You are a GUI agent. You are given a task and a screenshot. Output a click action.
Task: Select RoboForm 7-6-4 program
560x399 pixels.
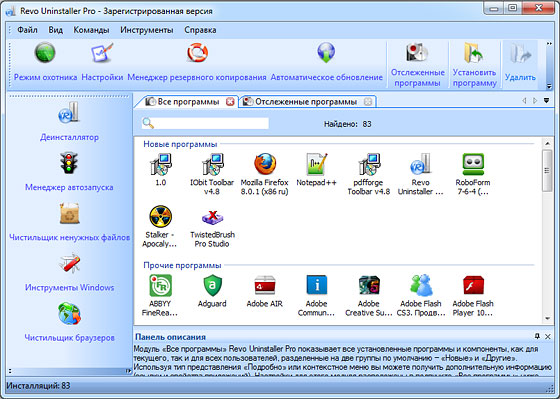473,174
